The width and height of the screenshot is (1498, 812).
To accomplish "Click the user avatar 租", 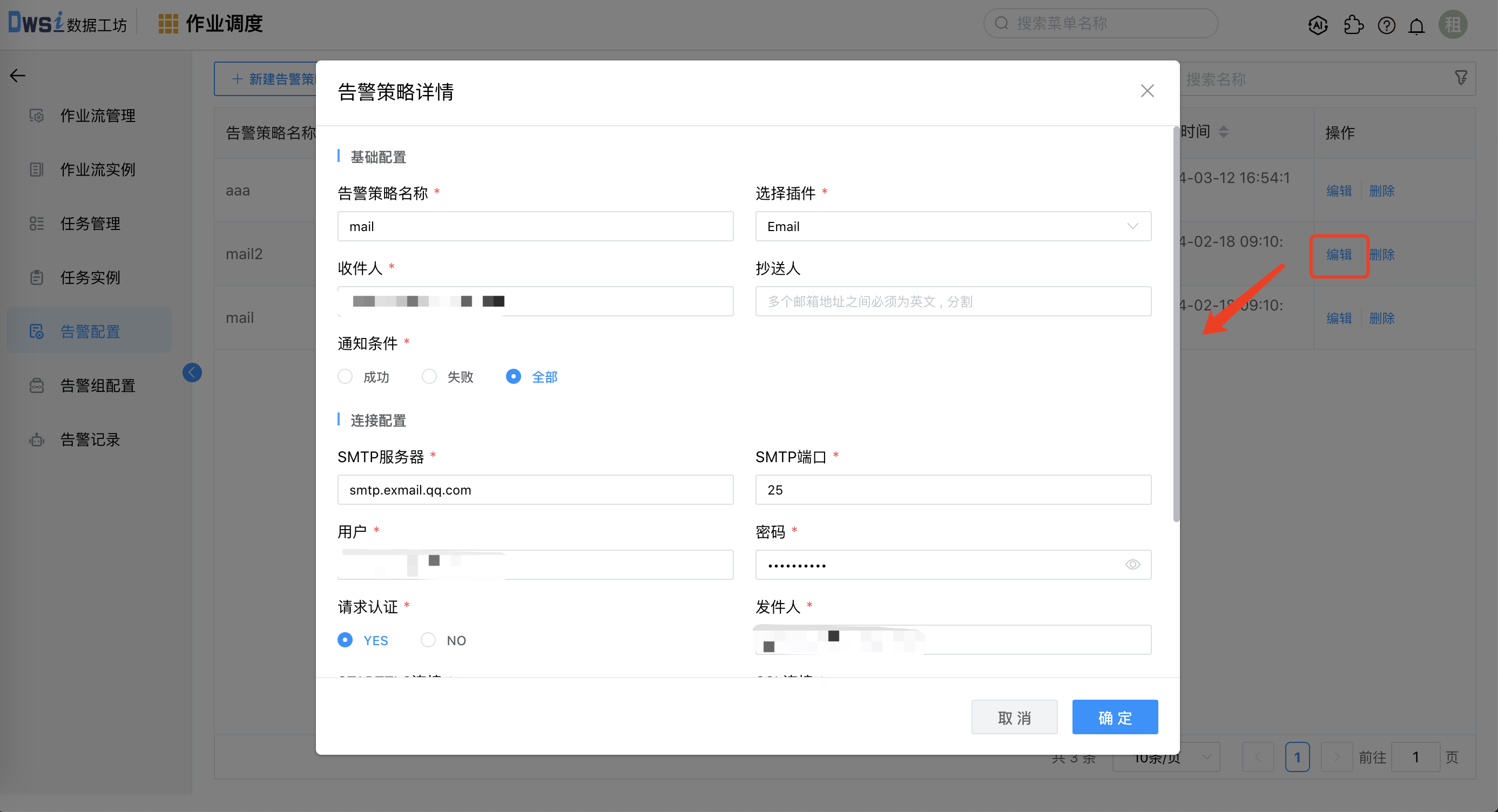I will pyautogui.click(x=1452, y=25).
